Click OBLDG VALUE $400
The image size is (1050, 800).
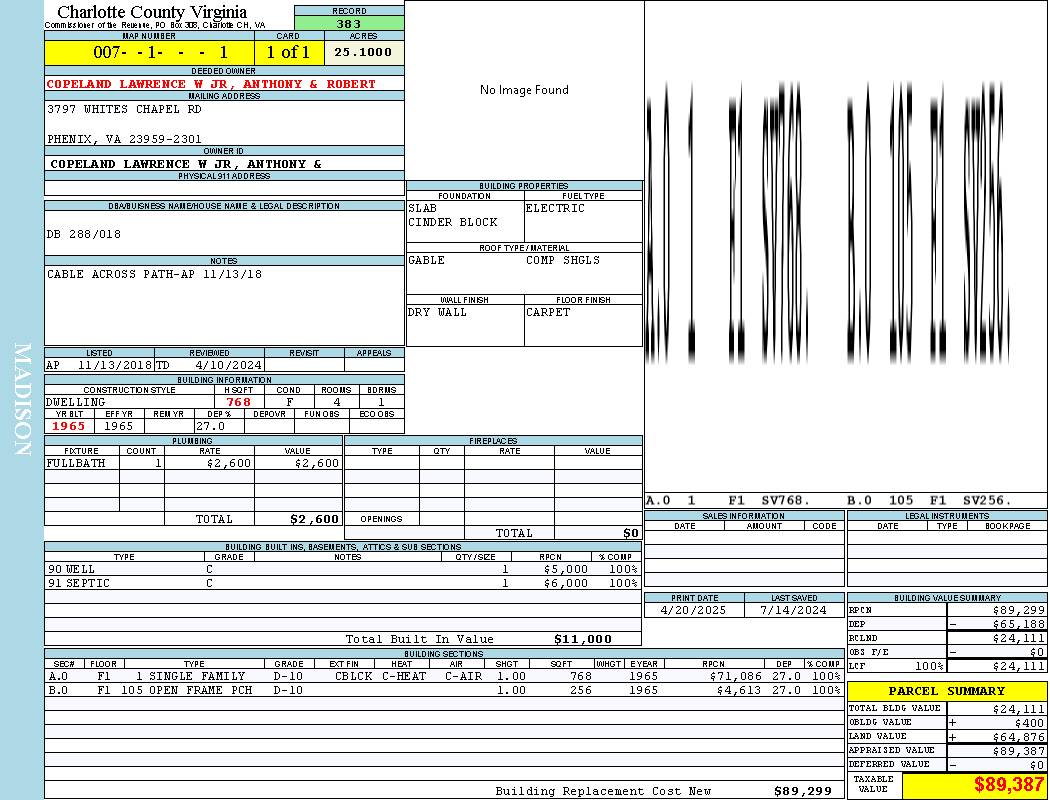click(1029, 724)
